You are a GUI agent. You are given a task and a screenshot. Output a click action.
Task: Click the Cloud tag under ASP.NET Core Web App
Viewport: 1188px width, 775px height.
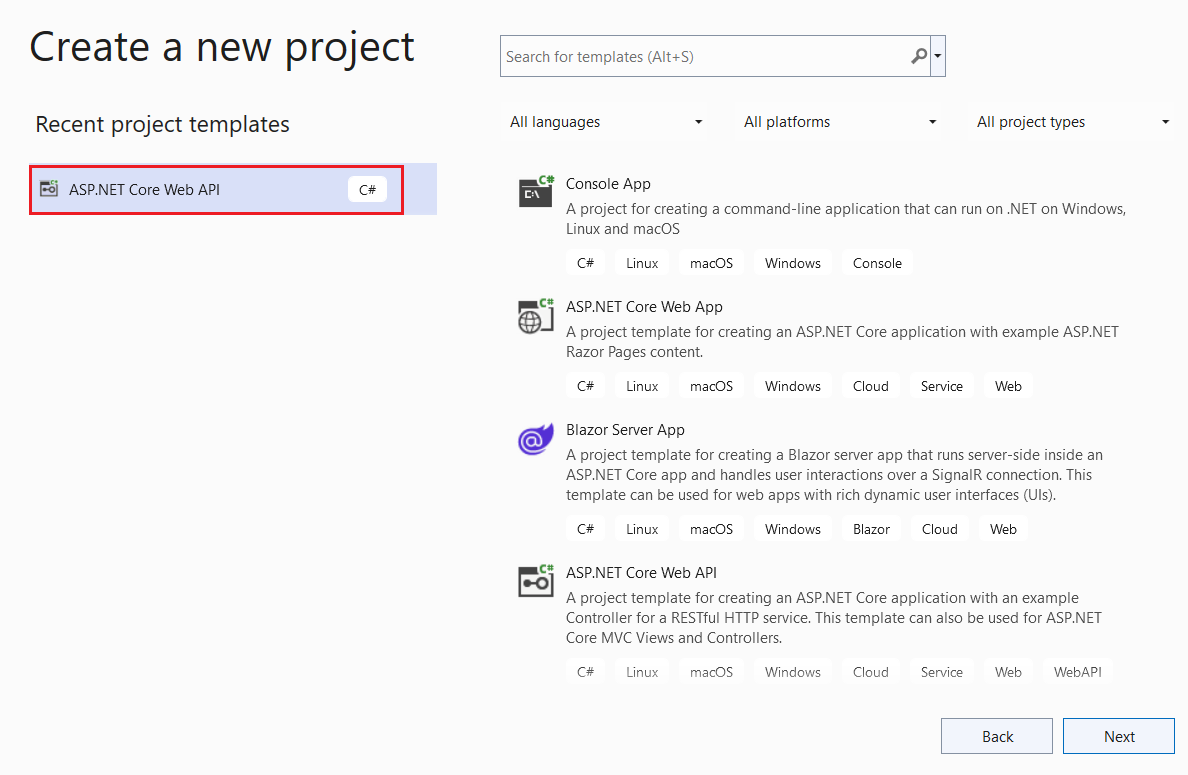pos(870,385)
